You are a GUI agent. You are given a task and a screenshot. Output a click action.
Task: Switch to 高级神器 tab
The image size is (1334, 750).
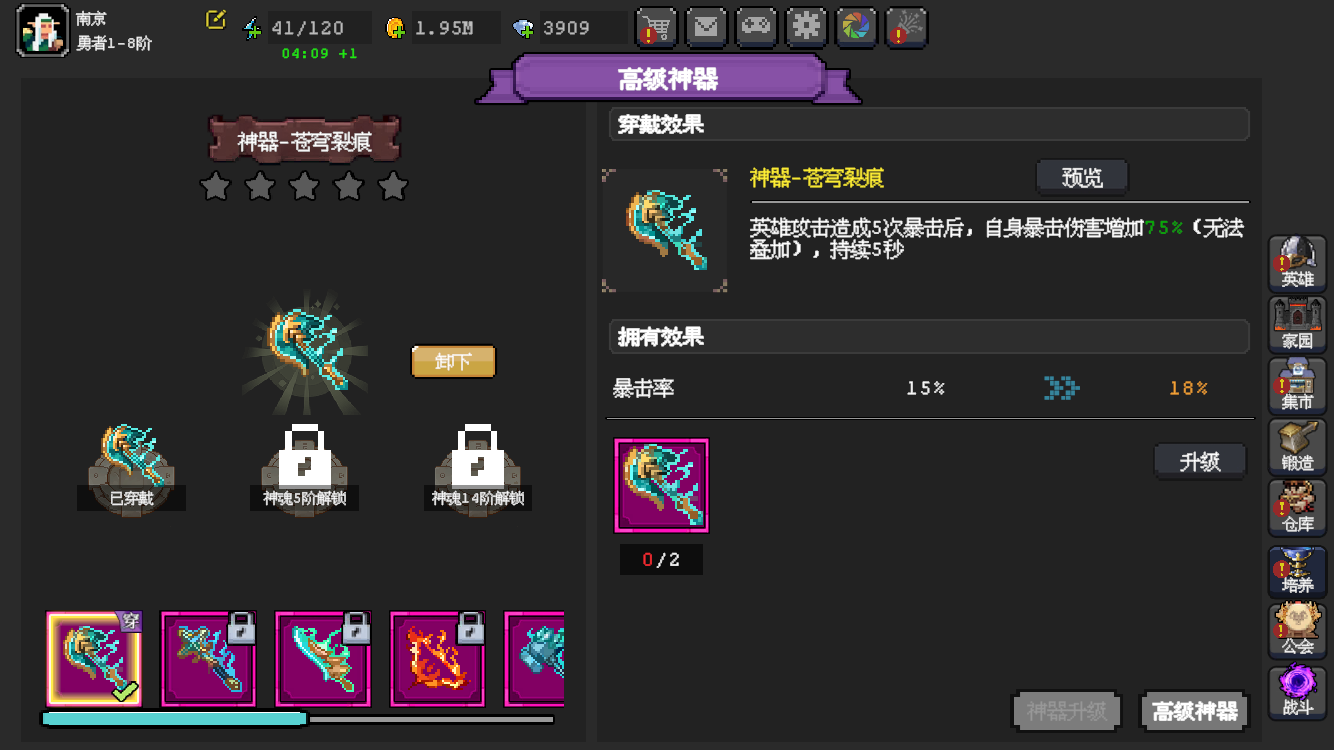(1195, 711)
